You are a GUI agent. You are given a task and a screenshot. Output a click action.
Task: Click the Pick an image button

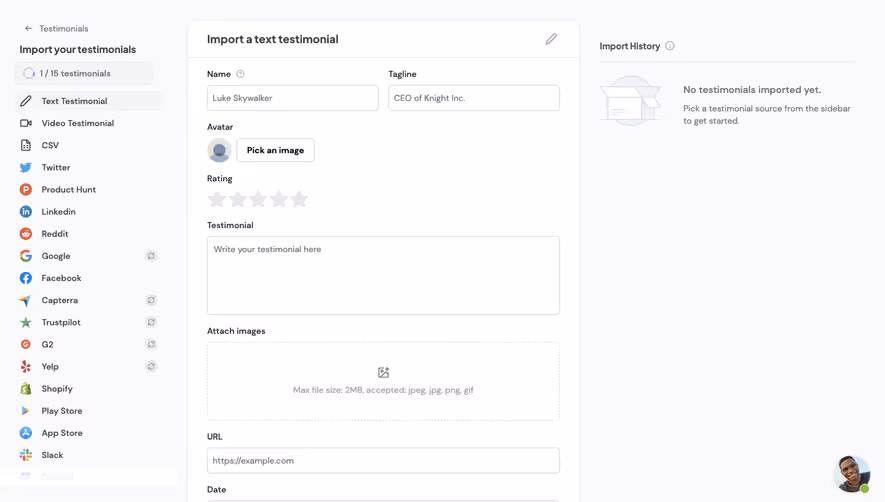[275, 150]
